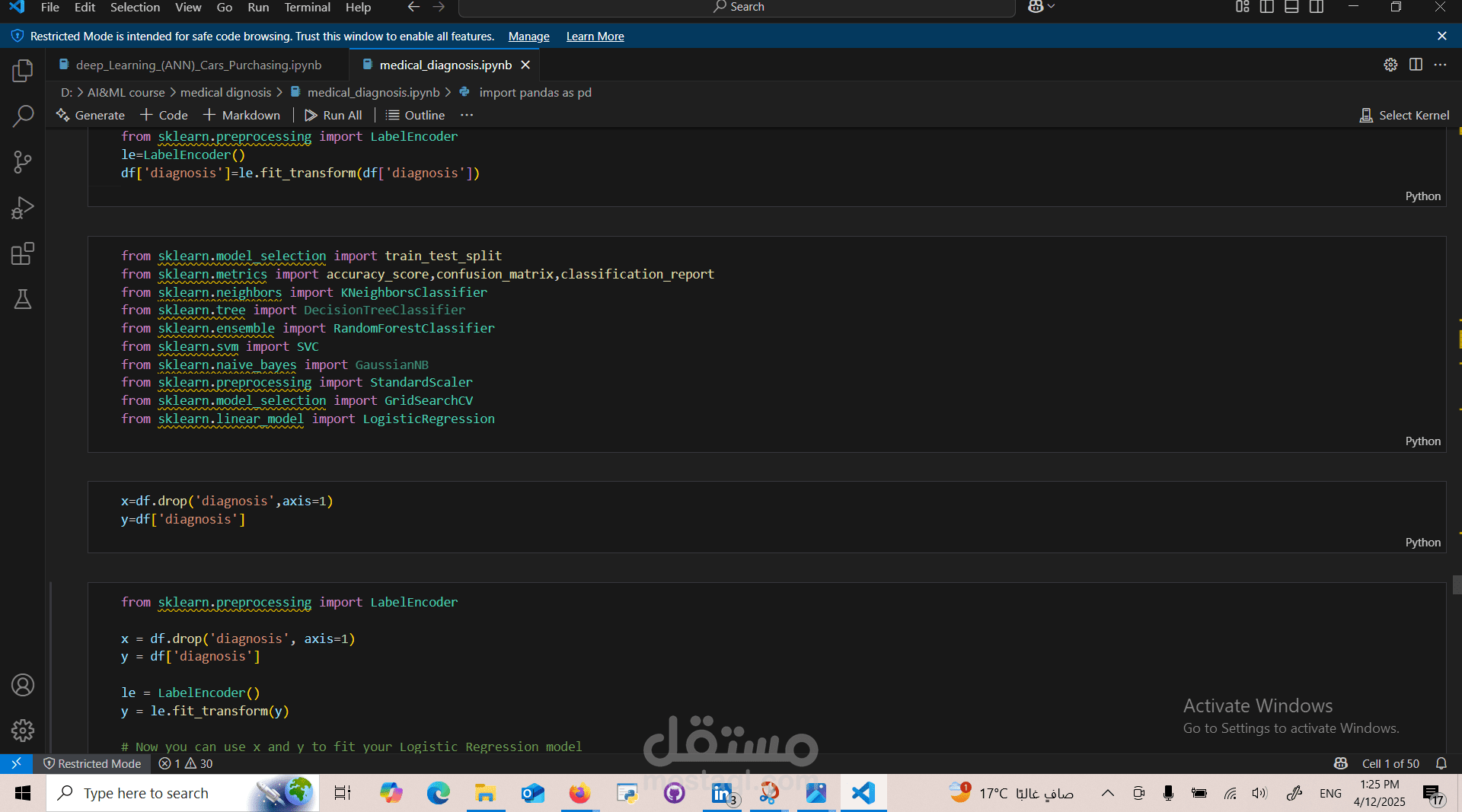Open the Terminal menu
The width and height of the screenshot is (1462, 812).
[307, 7]
